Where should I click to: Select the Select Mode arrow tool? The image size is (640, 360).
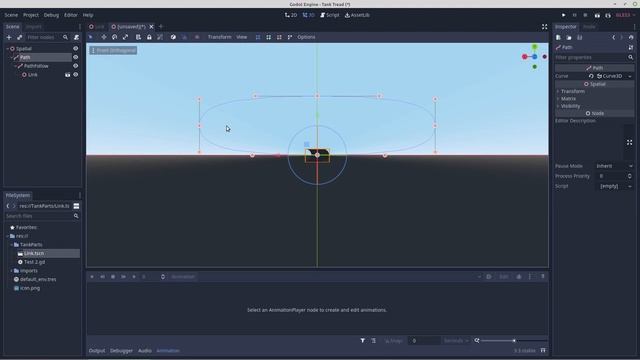click(x=91, y=37)
